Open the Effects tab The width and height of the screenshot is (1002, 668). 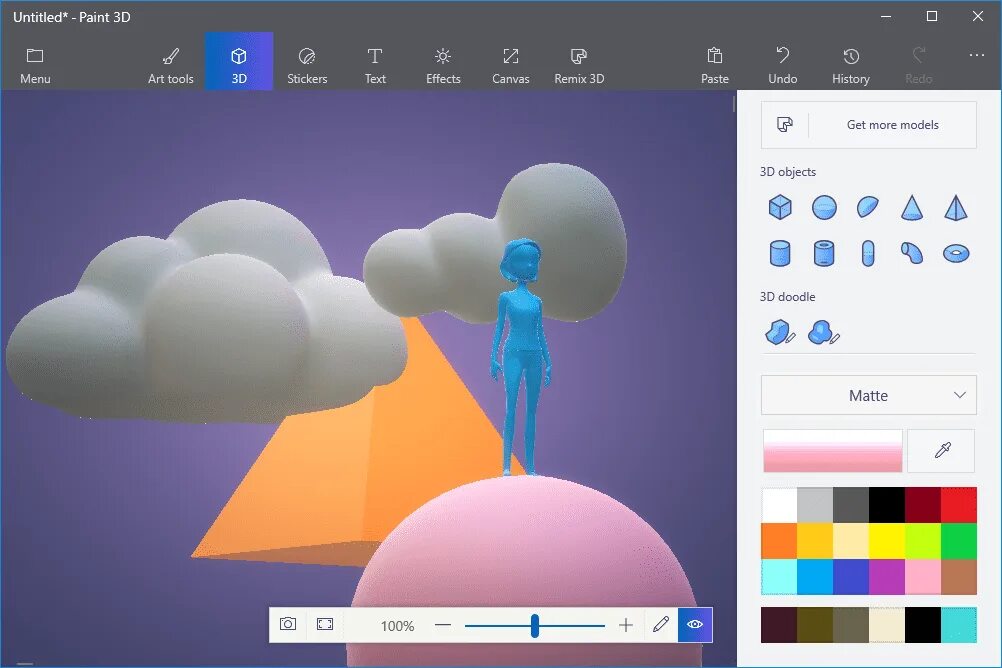[x=443, y=66]
